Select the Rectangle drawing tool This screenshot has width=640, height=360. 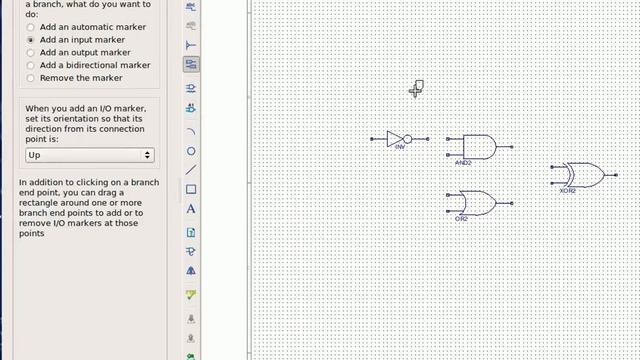point(191,189)
